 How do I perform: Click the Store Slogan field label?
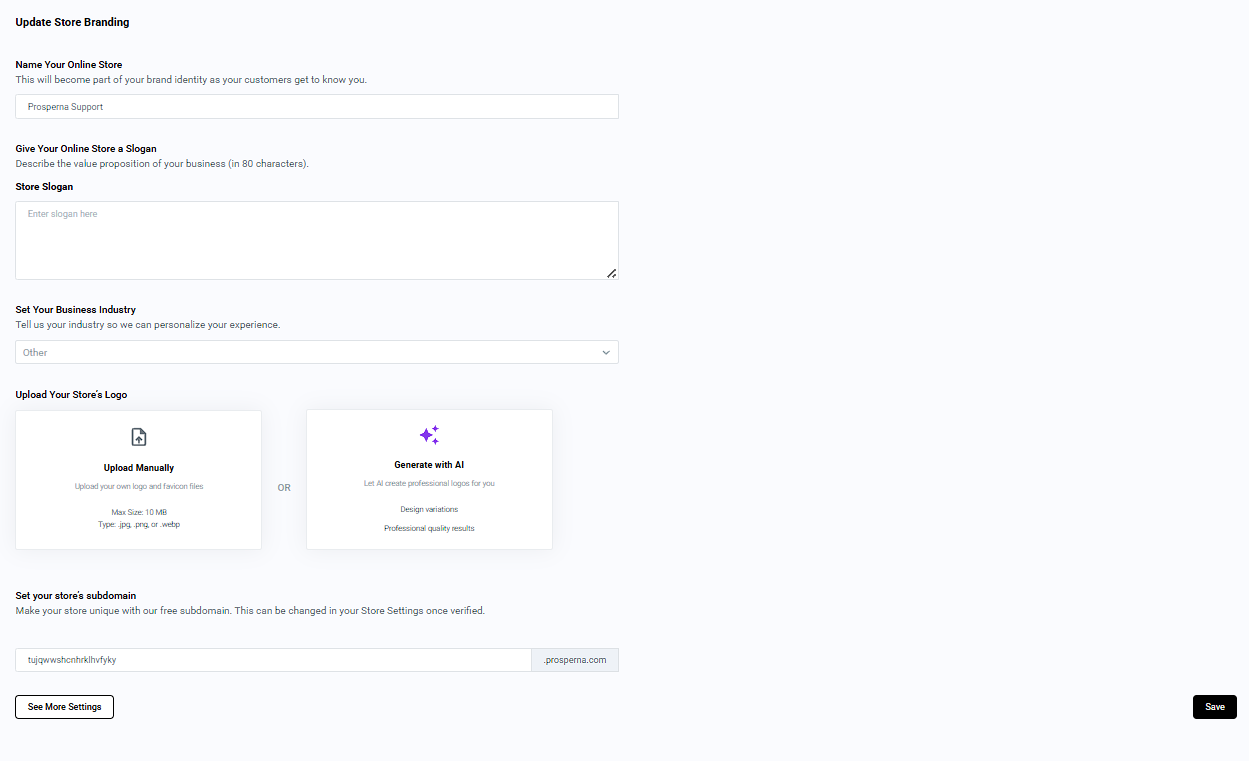point(44,187)
